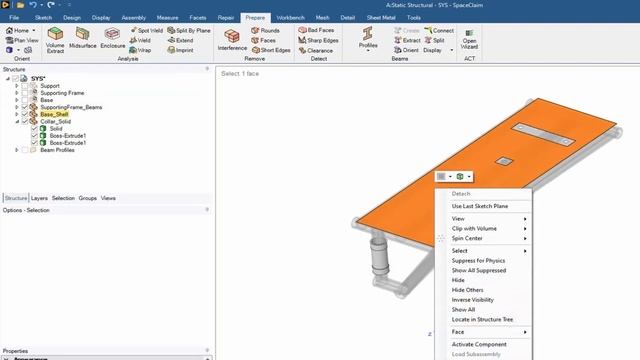The width and height of the screenshot is (640, 360).
Task: Open the Enclosure tool
Action: coord(112,38)
